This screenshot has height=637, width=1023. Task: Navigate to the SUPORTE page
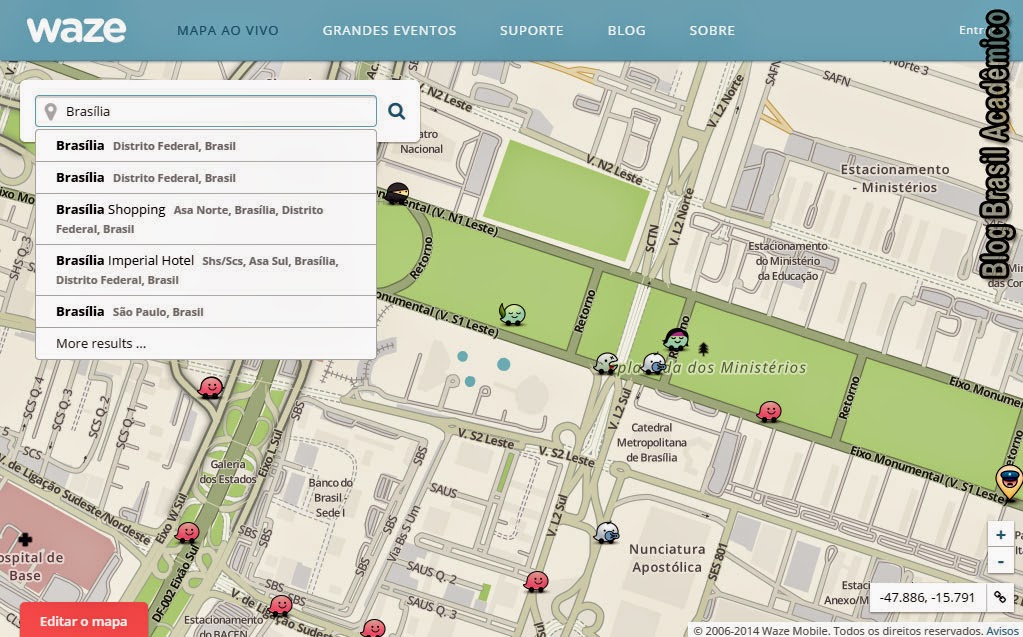tap(531, 30)
